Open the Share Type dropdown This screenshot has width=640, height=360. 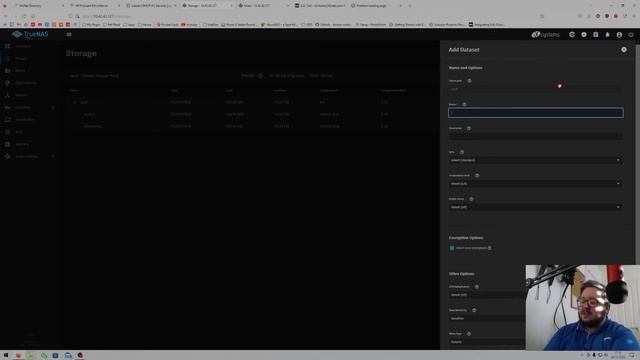click(x=487, y=342)
